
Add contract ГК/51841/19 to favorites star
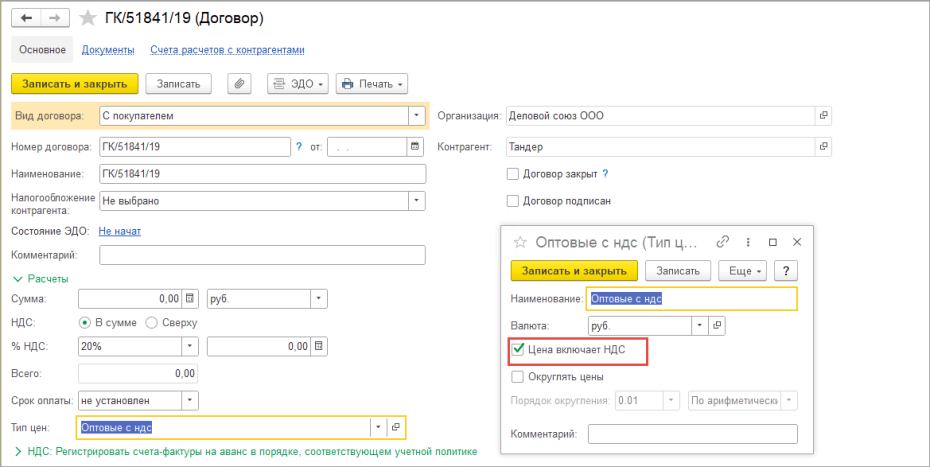coord(88,18)
